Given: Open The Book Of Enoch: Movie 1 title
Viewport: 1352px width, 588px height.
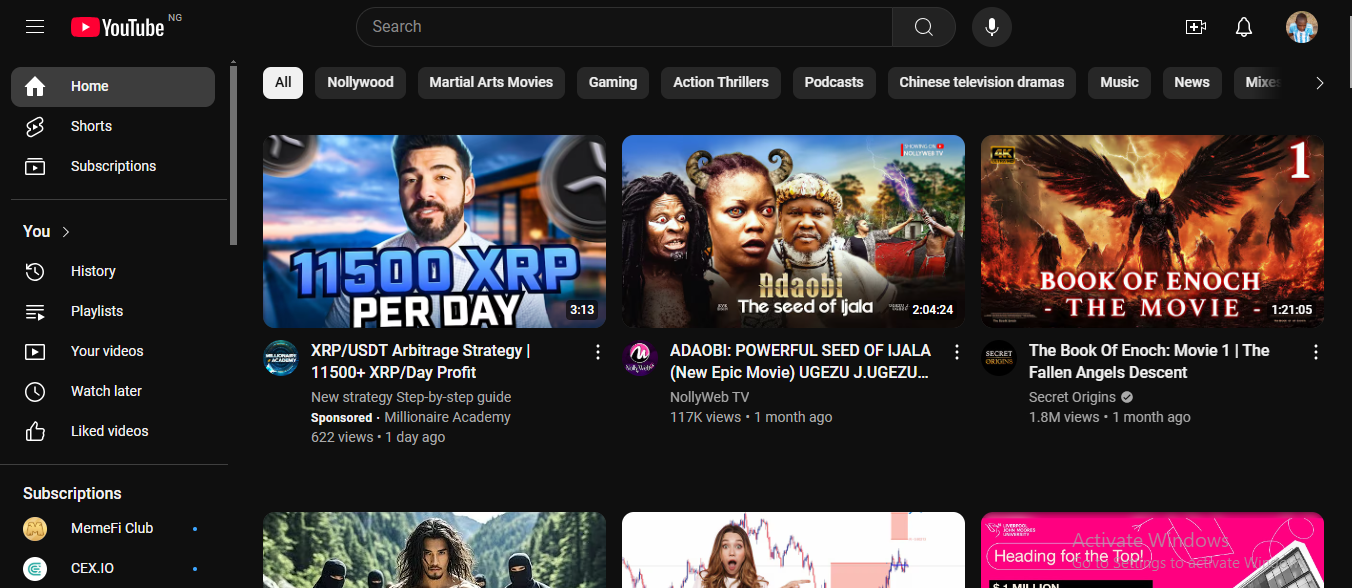Looking at the screenshot, I should pyautogui.click(x=1149, y=362).
